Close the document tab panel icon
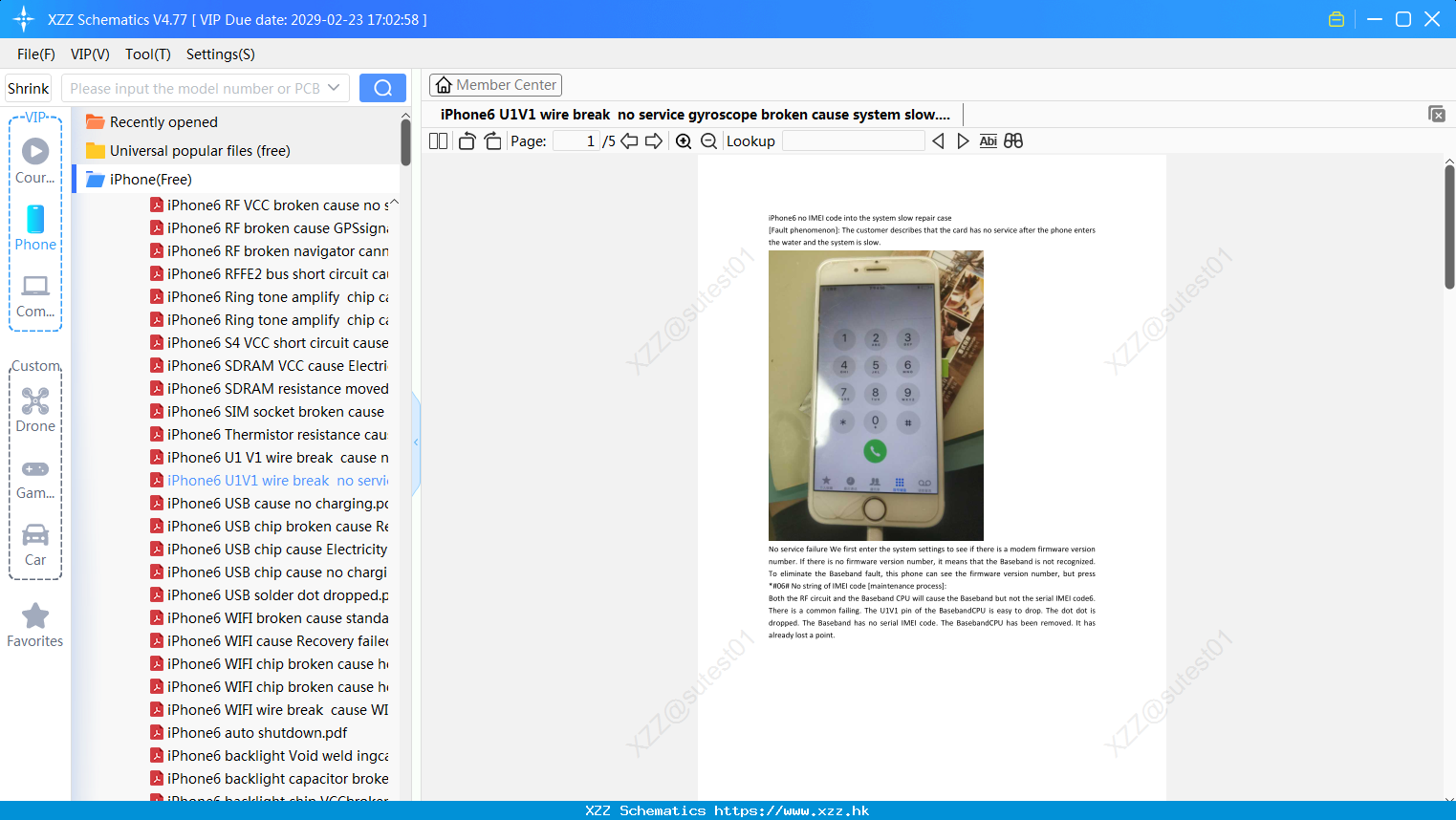The image size is (1456, 820). click(1436, 114)
